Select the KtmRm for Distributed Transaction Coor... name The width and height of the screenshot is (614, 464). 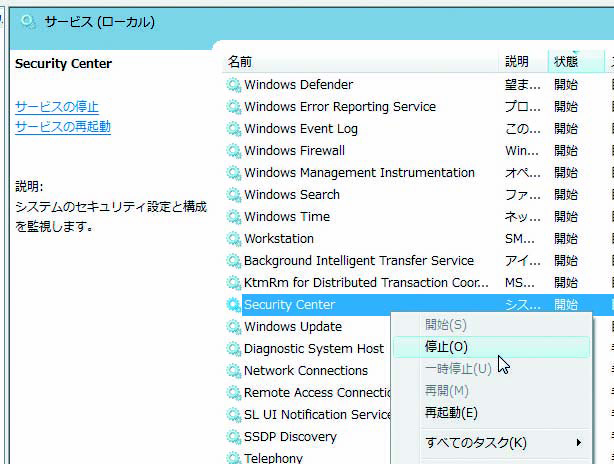[x=366, y=283]
